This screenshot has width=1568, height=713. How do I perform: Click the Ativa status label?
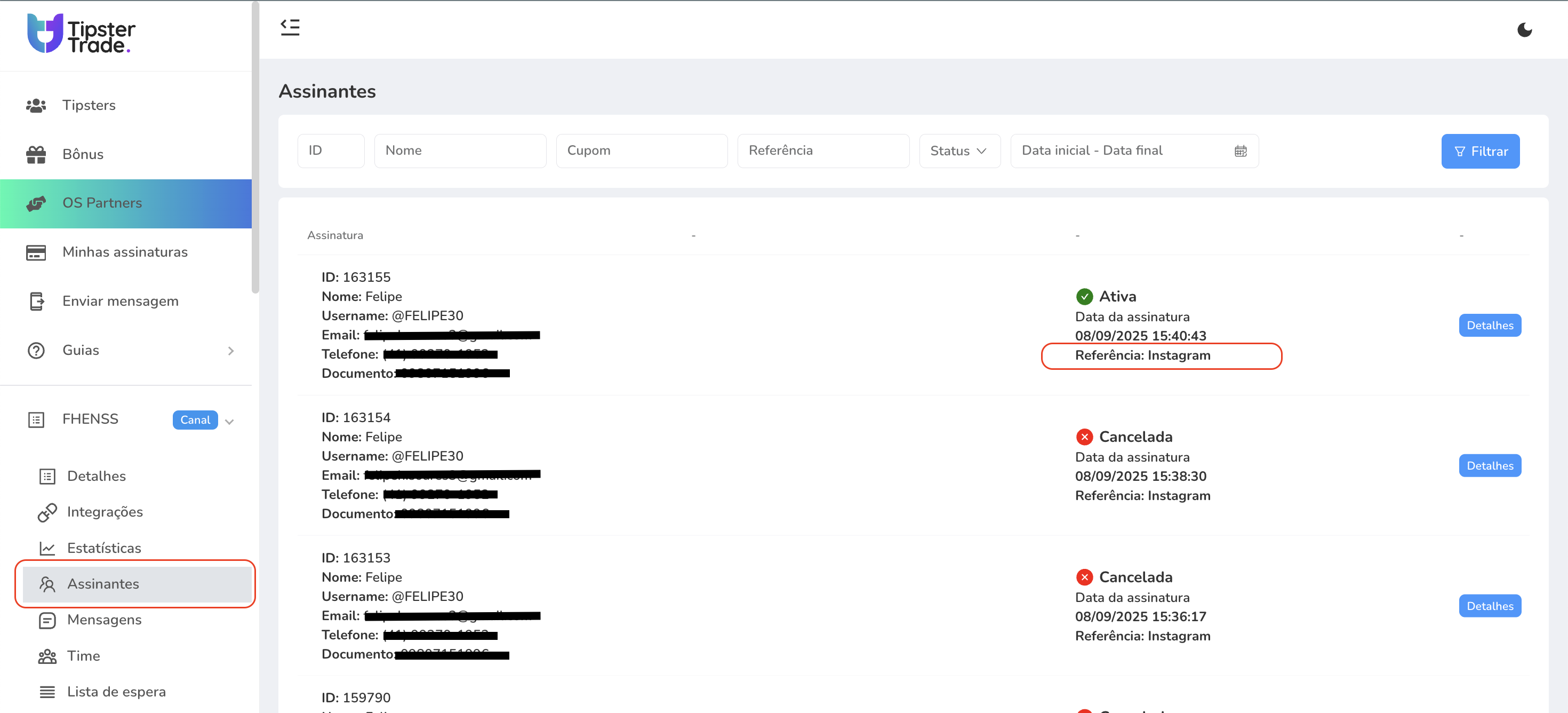coord(1117,297)
